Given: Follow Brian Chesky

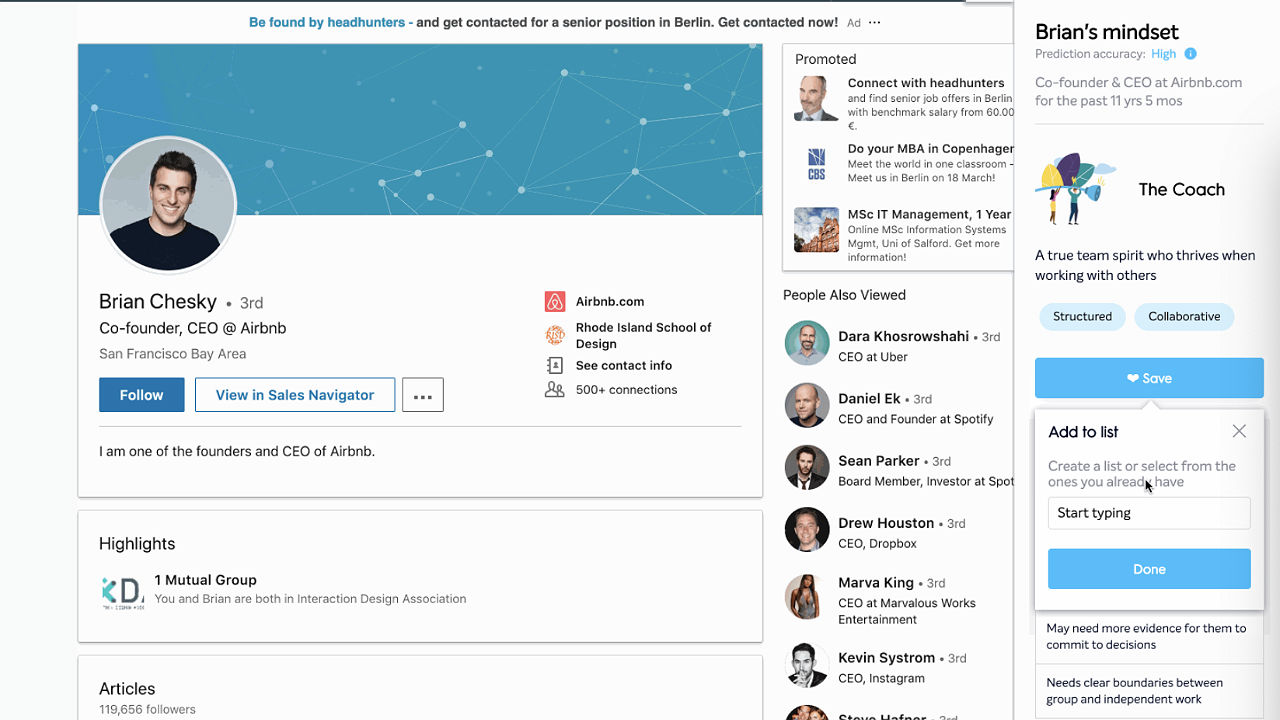Looking at the screenshot, I should pyautogui.click(x=141, y=394).
